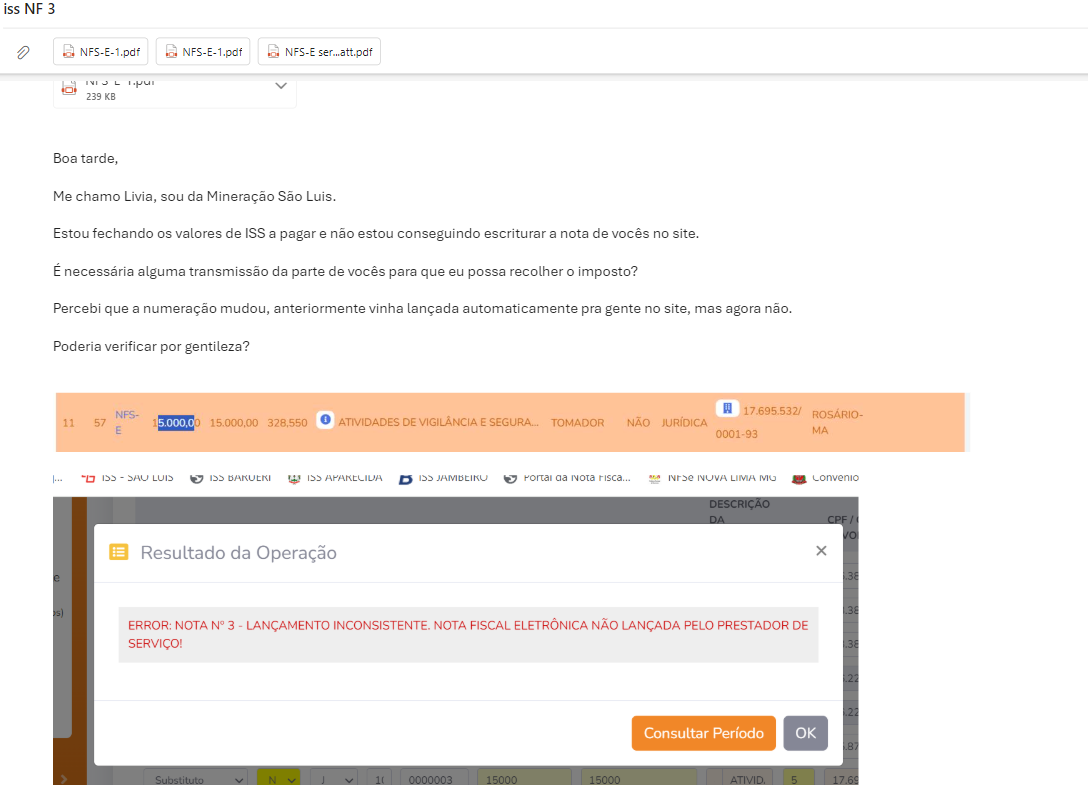Viewport: 1088px width, 806px height.
Task: Click the ISS APARECIDA bookmark favicon
Action: coord(294,478)
